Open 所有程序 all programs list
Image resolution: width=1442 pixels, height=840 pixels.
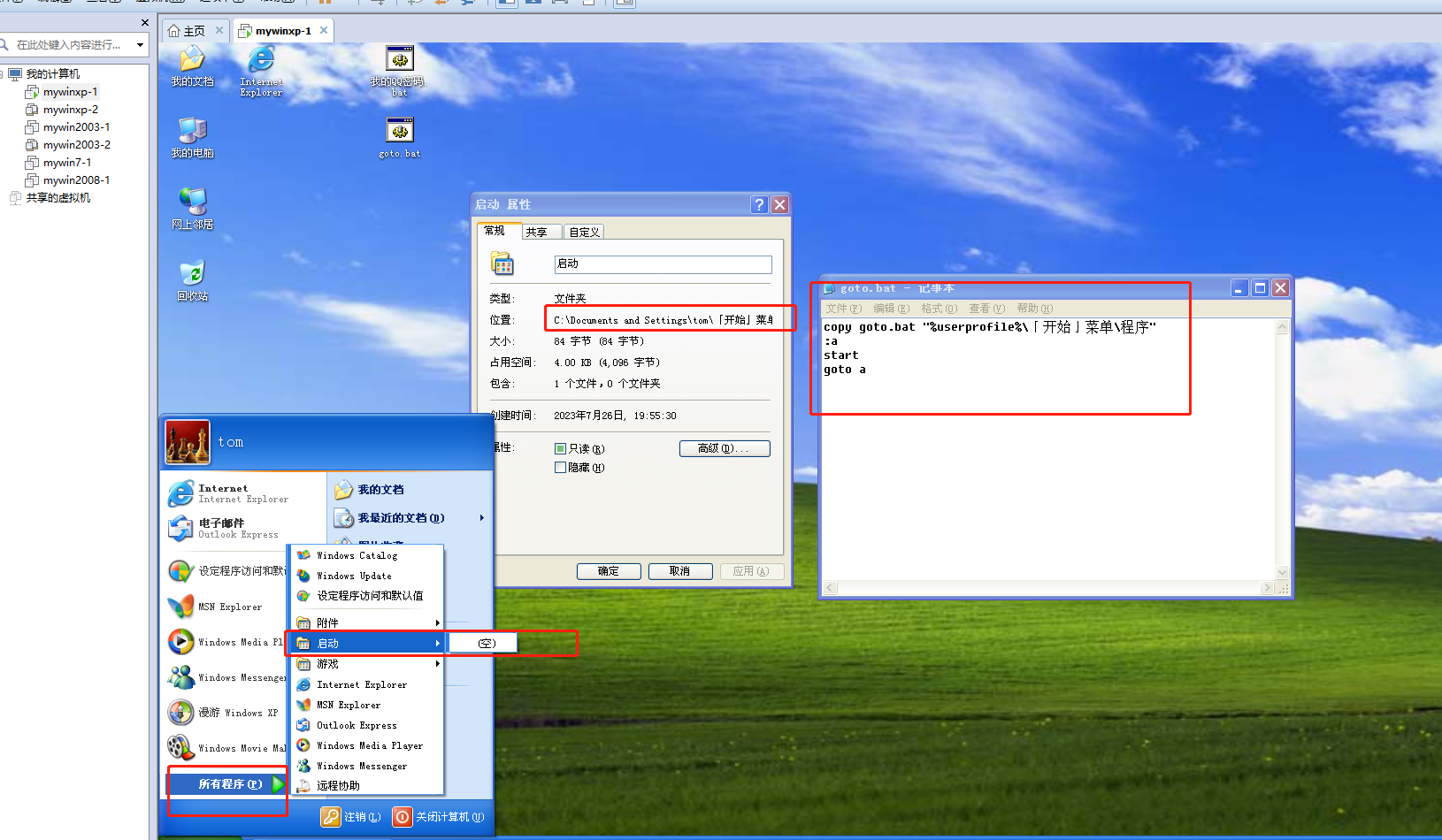228,783
